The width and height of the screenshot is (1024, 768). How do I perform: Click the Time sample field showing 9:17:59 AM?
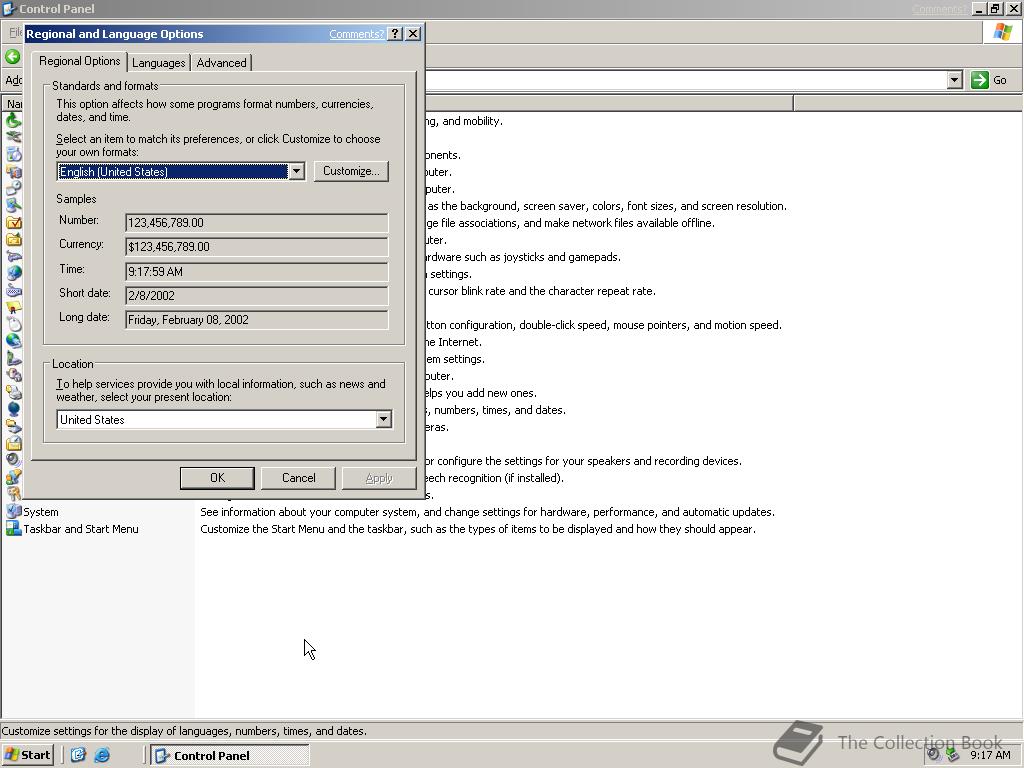point(257,272)
